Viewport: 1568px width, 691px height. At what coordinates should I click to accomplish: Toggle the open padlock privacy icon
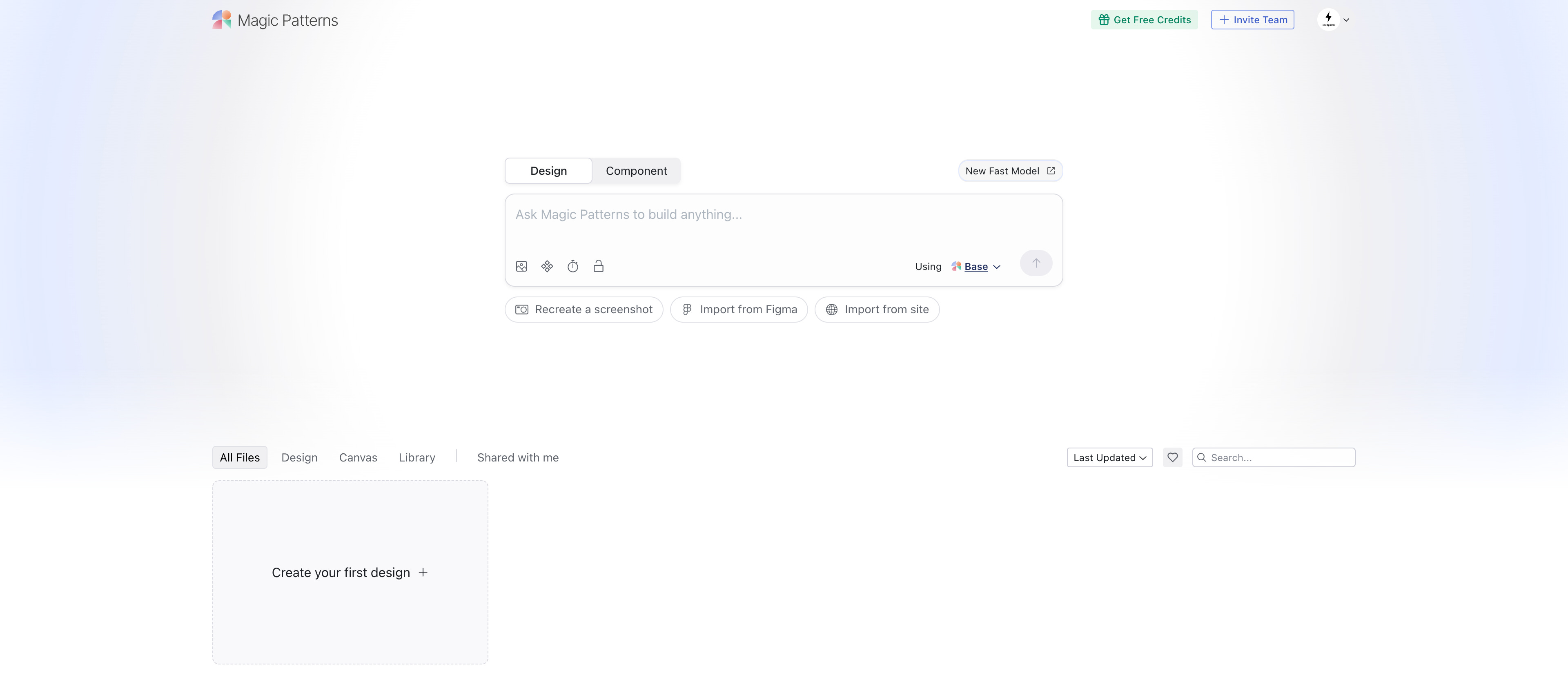coord(598,266)
